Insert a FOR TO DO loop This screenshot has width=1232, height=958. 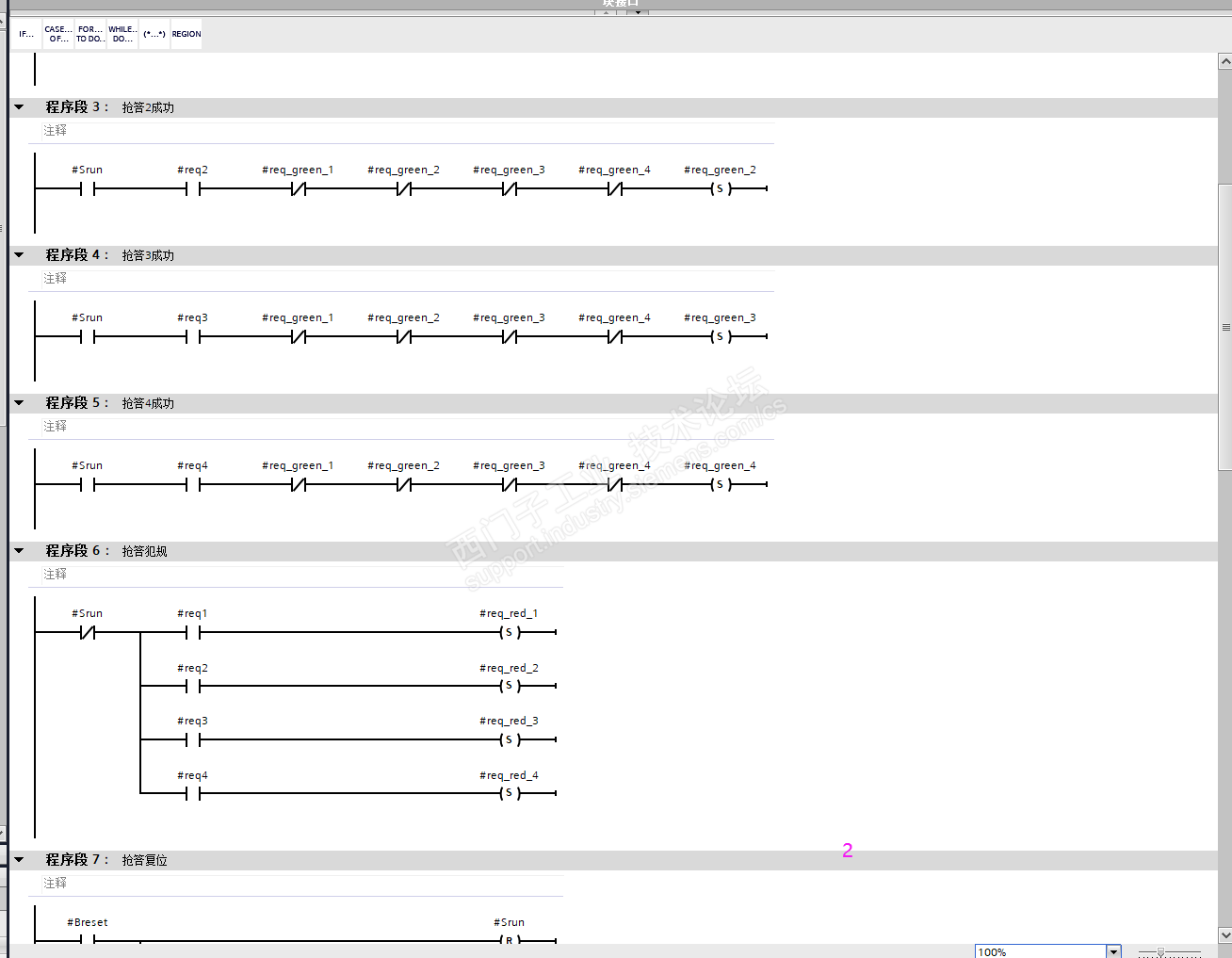(90, 34)
